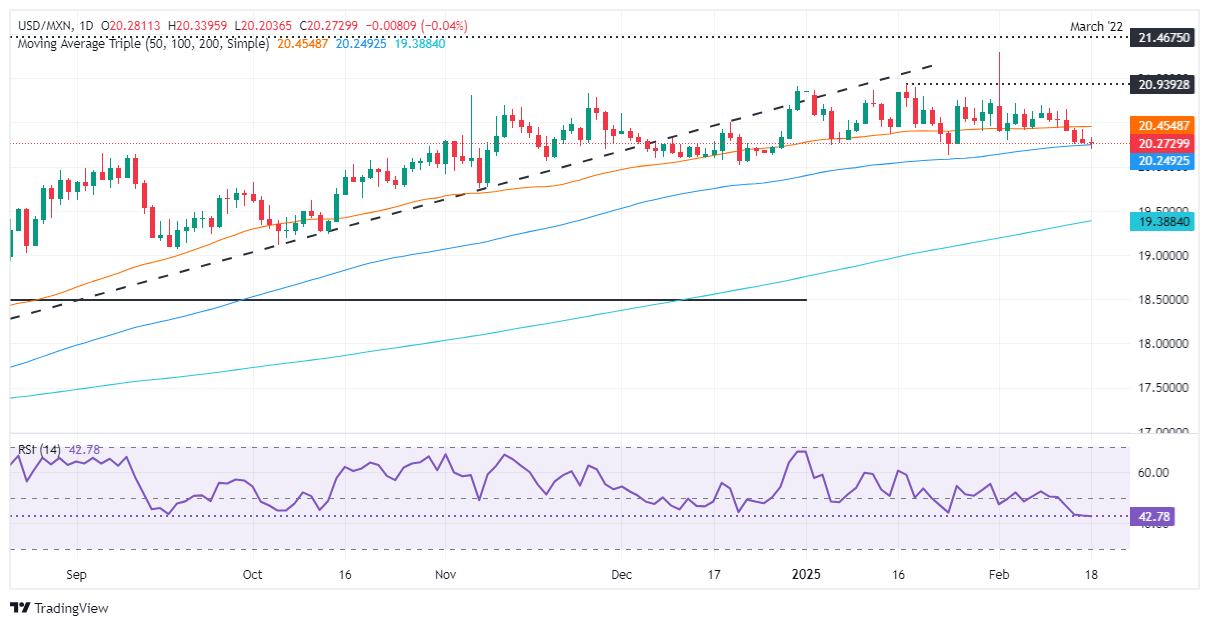This screenshot has width=1209, height=626.
Task: Select the red 20.27299 current price tag
Action: click(1165, 144)
